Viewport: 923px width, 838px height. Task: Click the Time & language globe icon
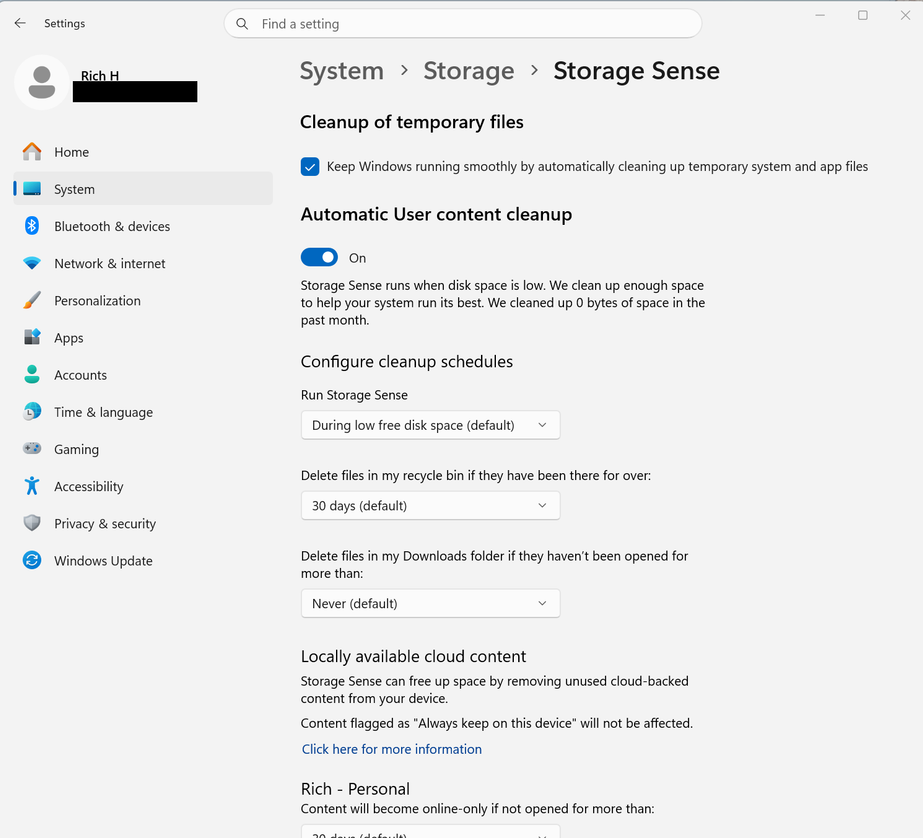pos(32,411)
